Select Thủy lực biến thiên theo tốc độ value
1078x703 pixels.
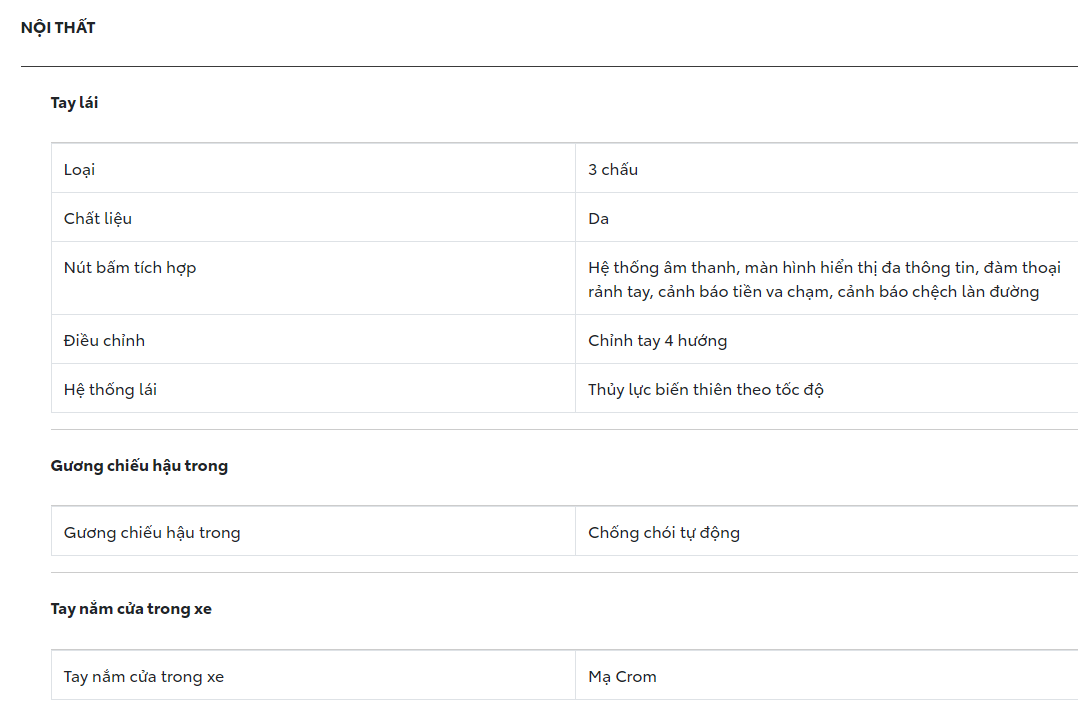(706, 390)
